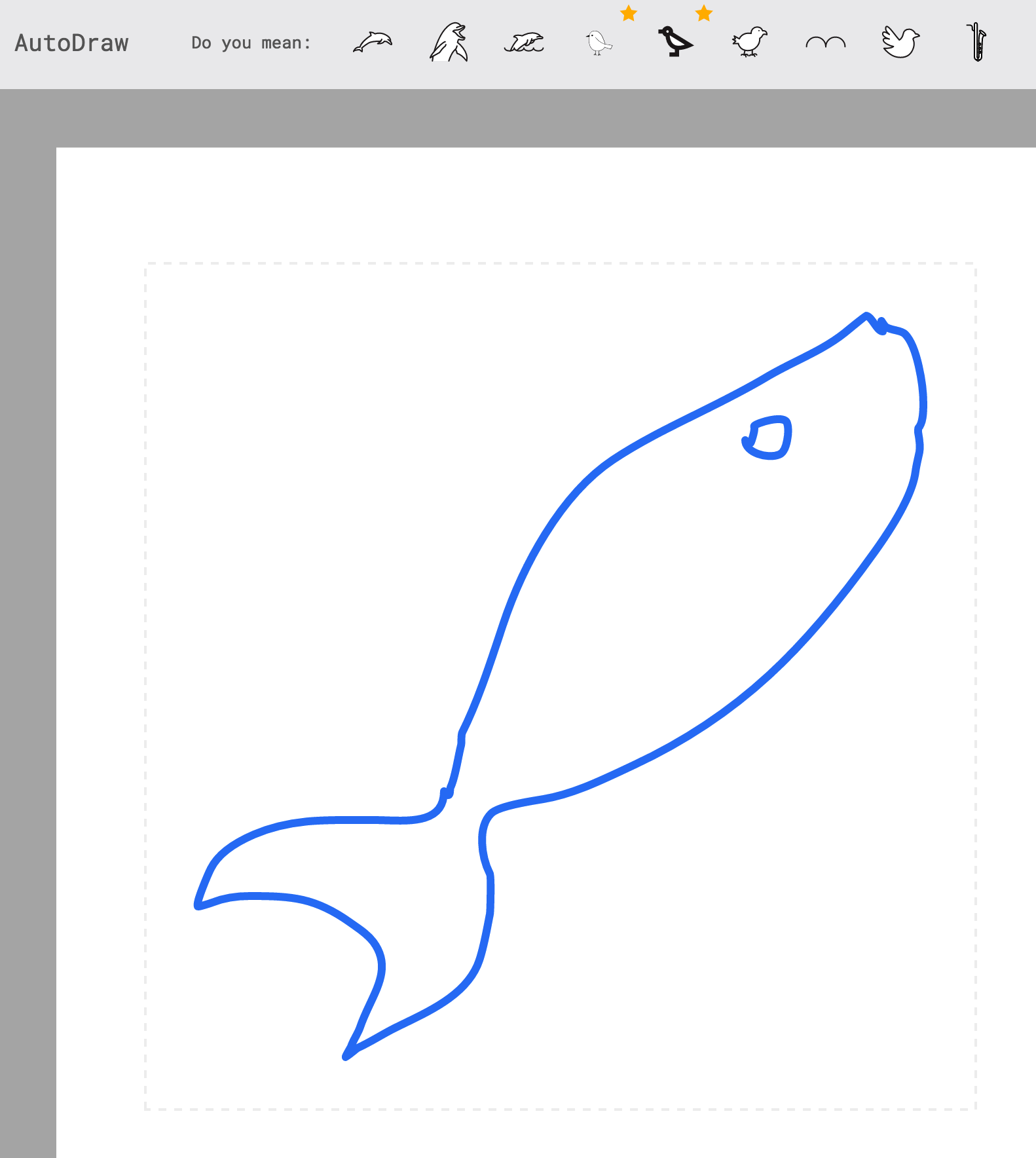Pick the saxophone suggestion

tap(976, 42)
